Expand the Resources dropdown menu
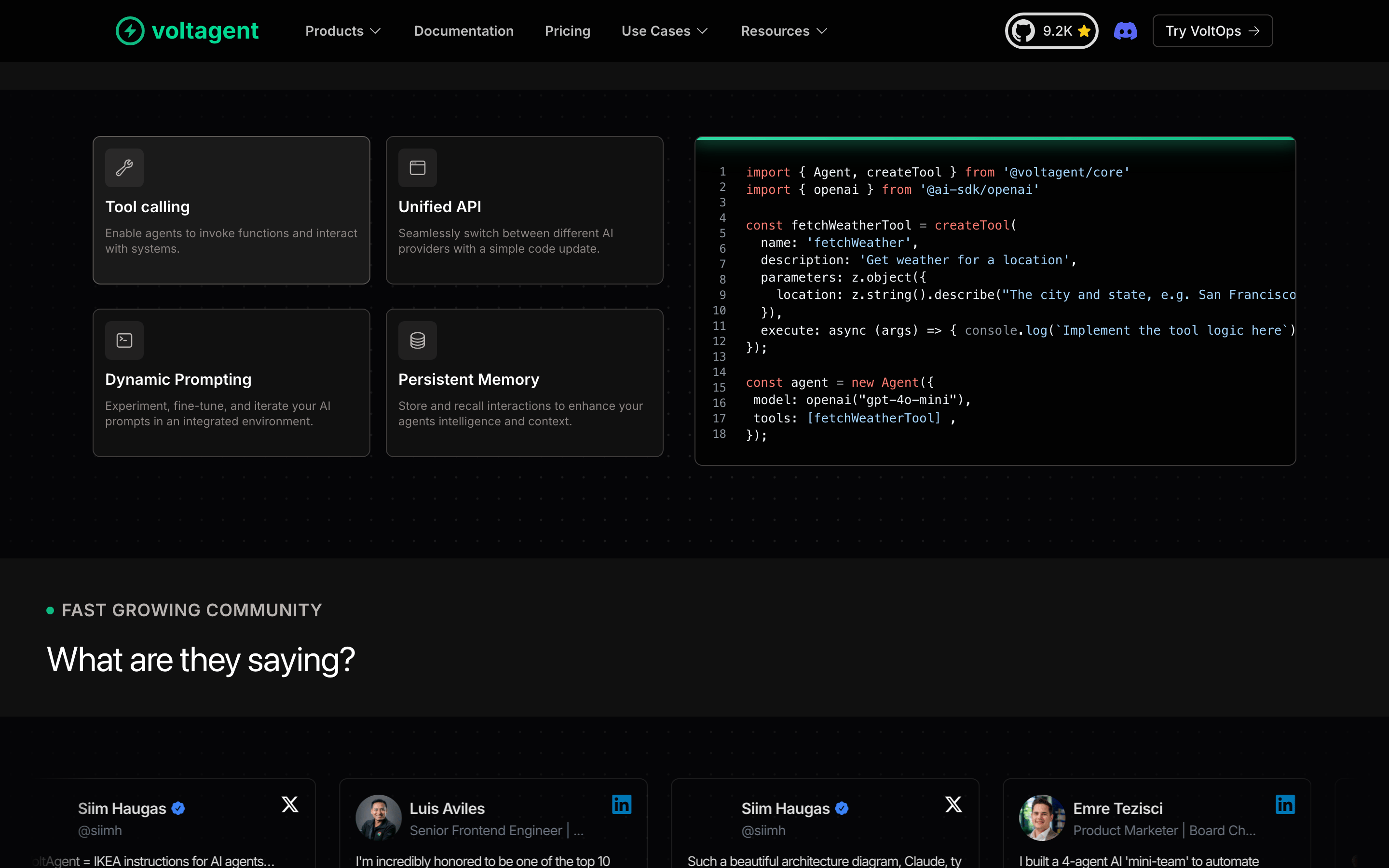 pyautogui.click(x=784, y=31)
